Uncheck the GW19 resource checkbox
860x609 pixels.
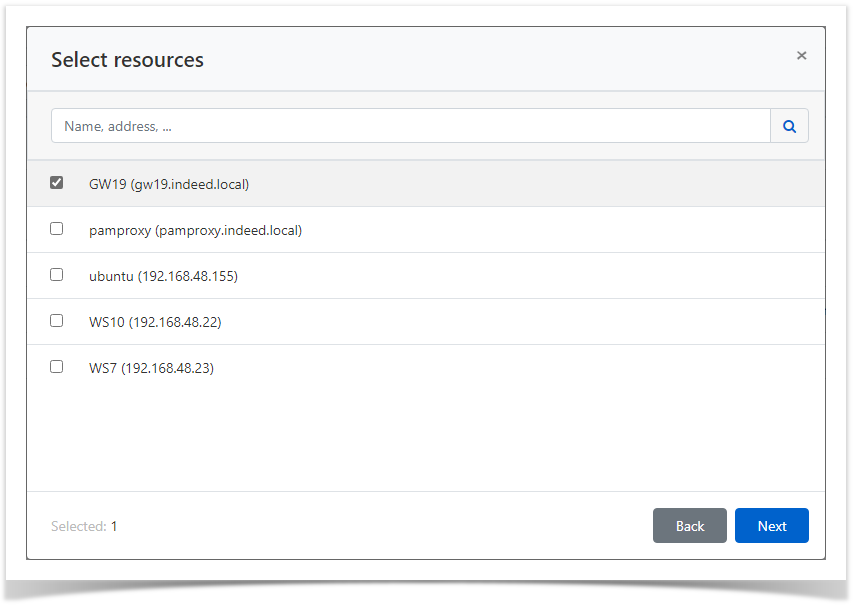[x=57, y=183]
